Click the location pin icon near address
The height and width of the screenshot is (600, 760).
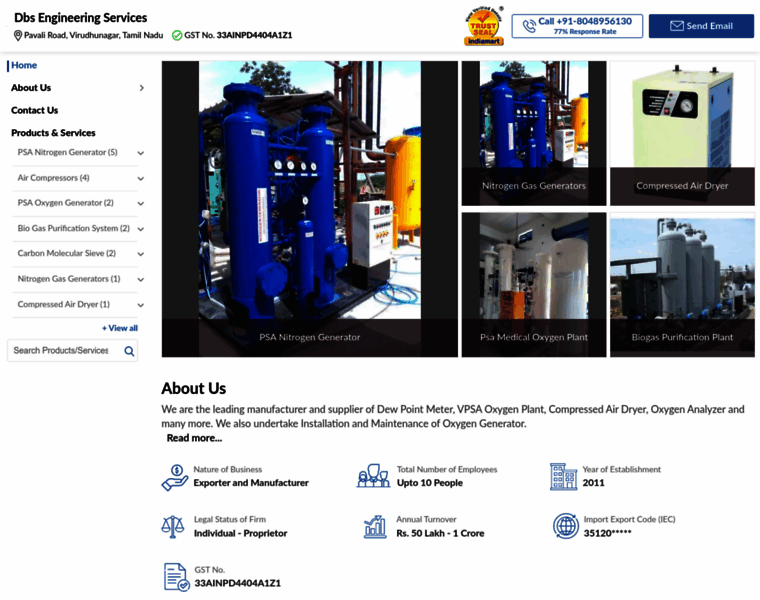point(18,35)
